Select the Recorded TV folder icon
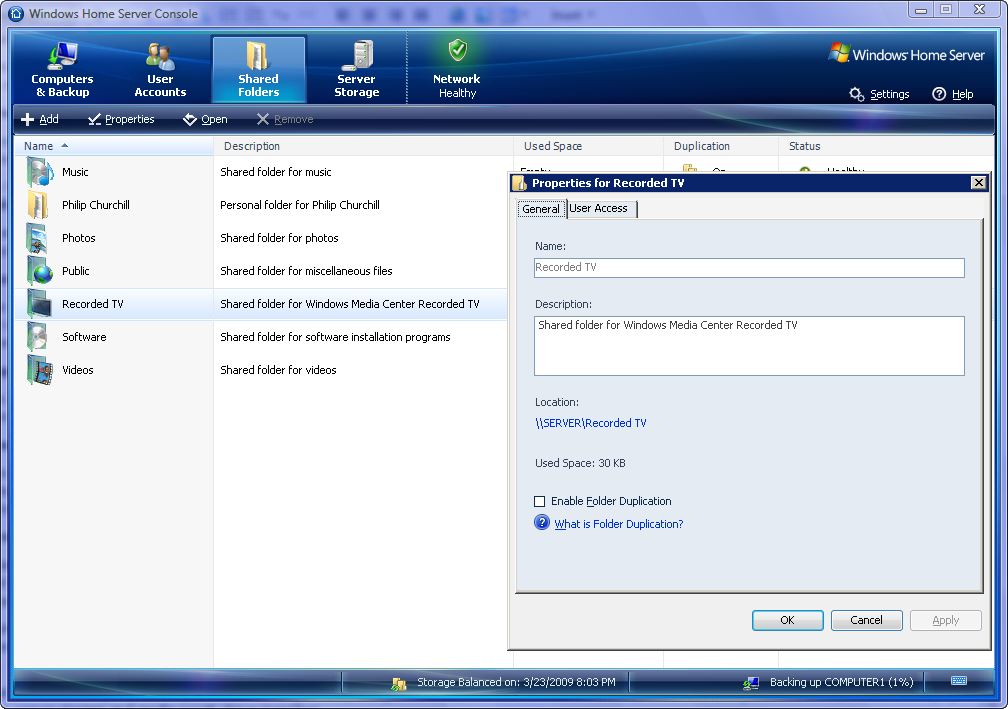Image resolution: width=1008 pixels, height=709 pixels. point(39,304)
